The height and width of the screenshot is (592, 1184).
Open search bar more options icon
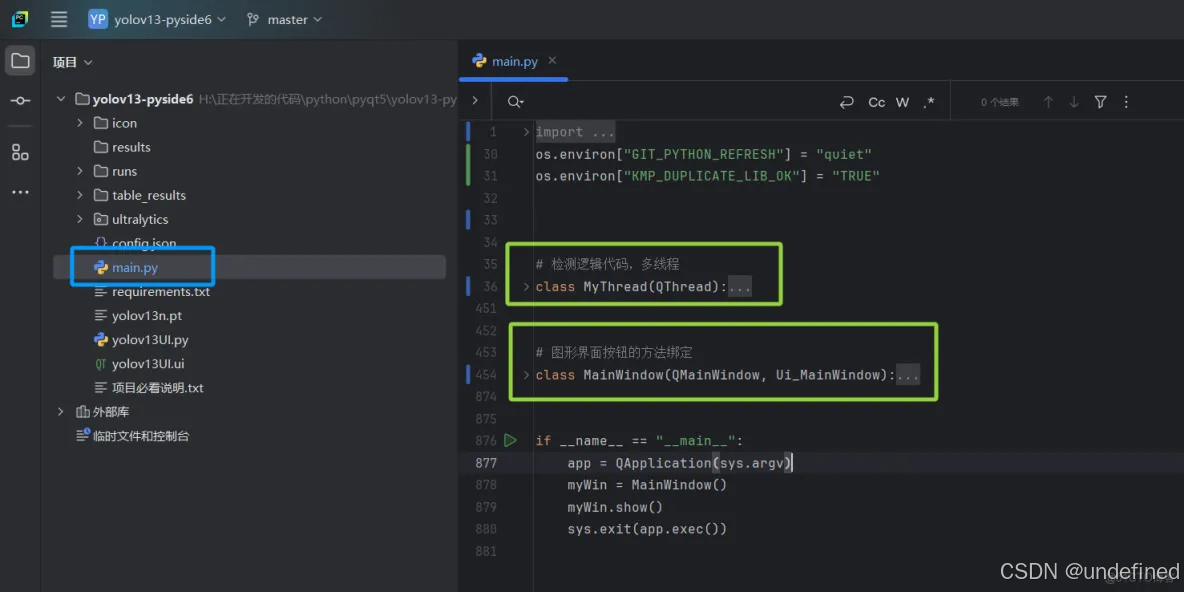tap(1126, 102)
